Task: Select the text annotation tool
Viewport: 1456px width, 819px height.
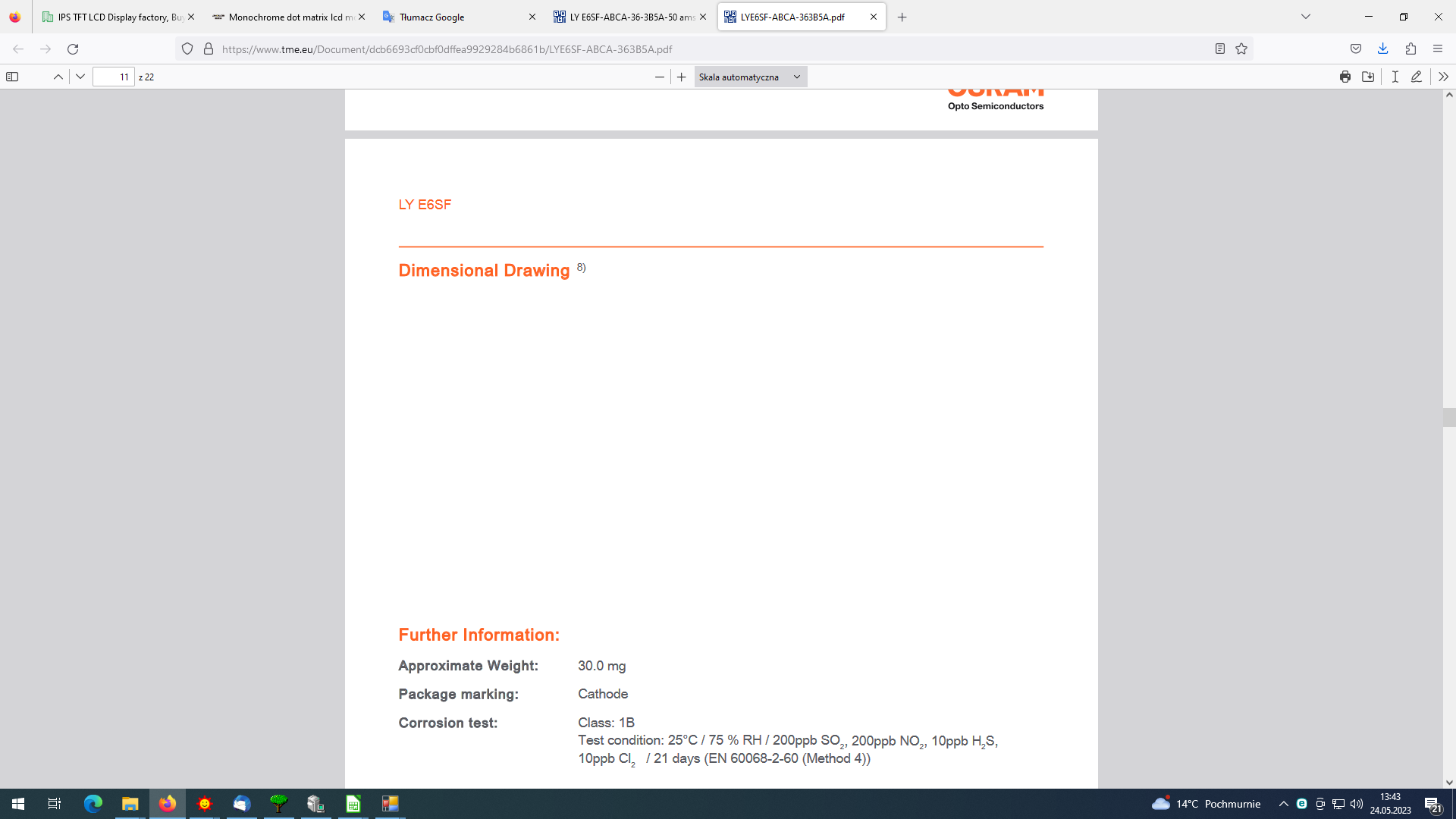Action: tap(1395, 77)
